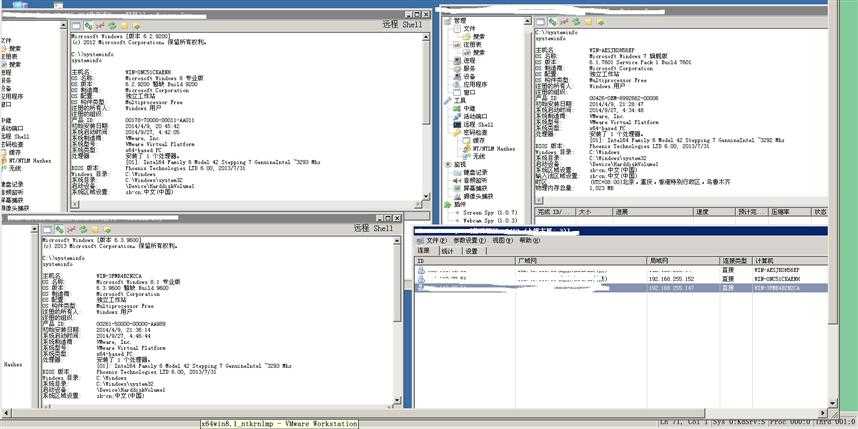Click x64win8.1_ntkrnlmp VMware Workstation taskbar button

click(279, 424)
